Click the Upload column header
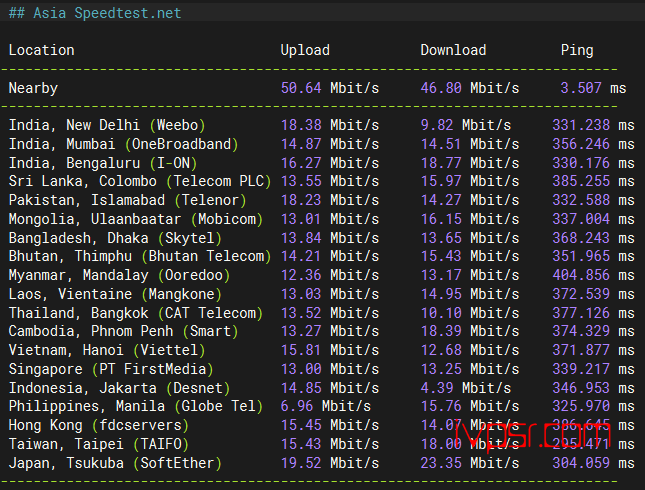 [x=305, y=50]
